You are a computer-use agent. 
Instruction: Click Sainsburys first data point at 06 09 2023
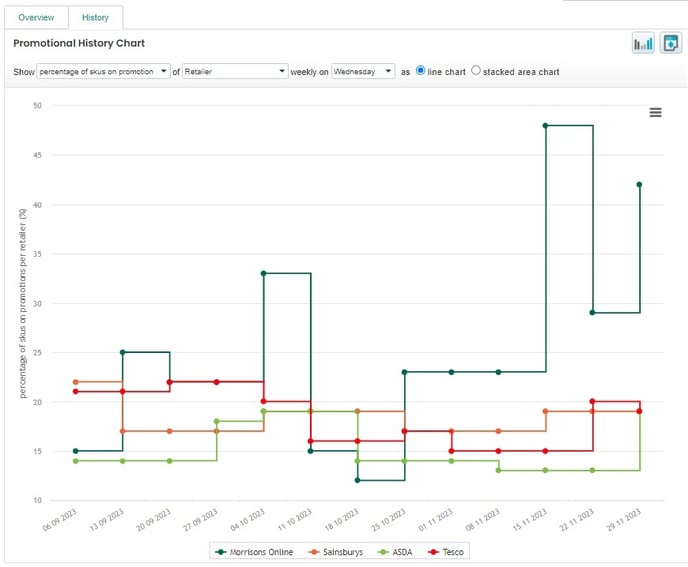[x=75, y=382]
